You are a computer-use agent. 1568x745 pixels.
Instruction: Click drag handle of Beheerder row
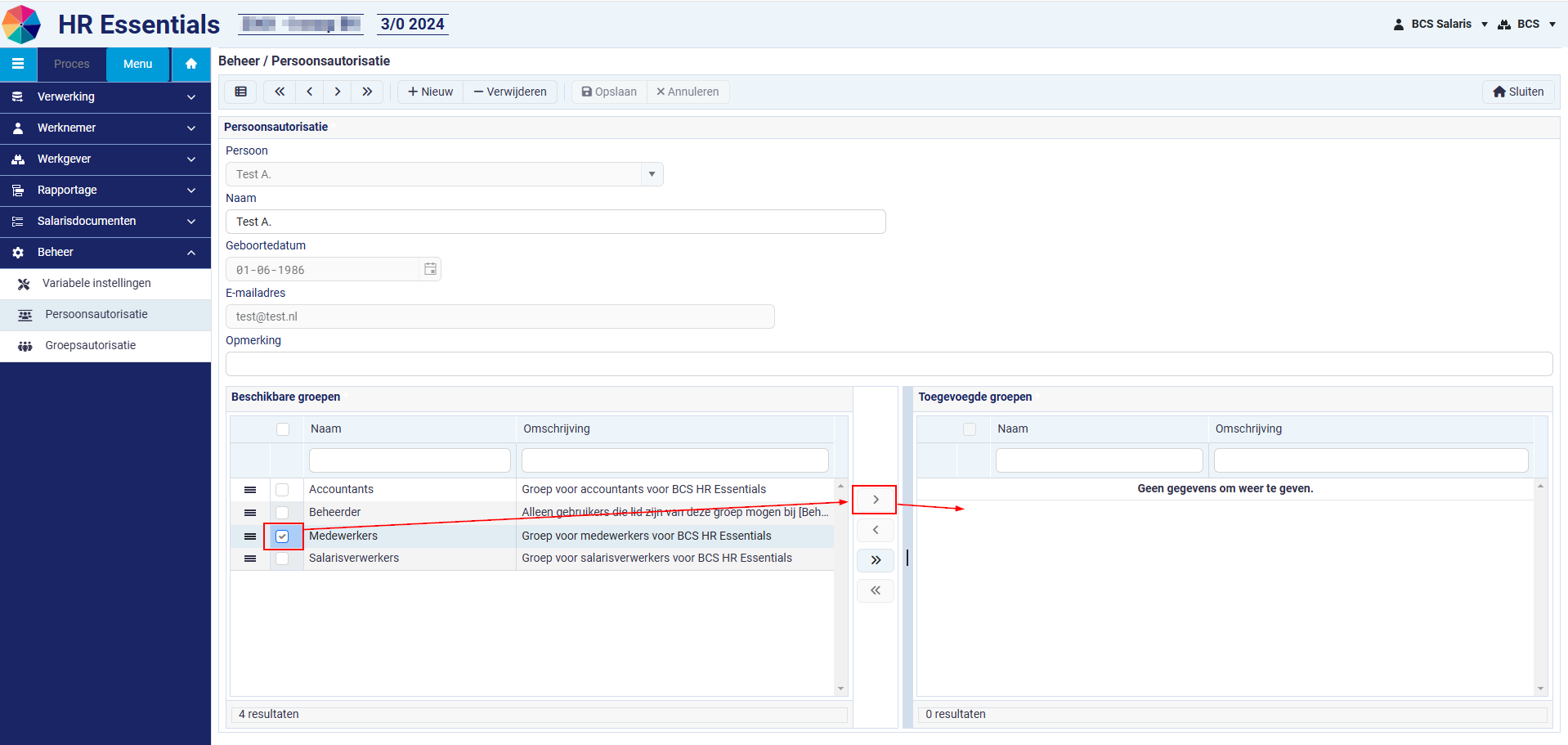pyautogui.click(x=250, y=513)
